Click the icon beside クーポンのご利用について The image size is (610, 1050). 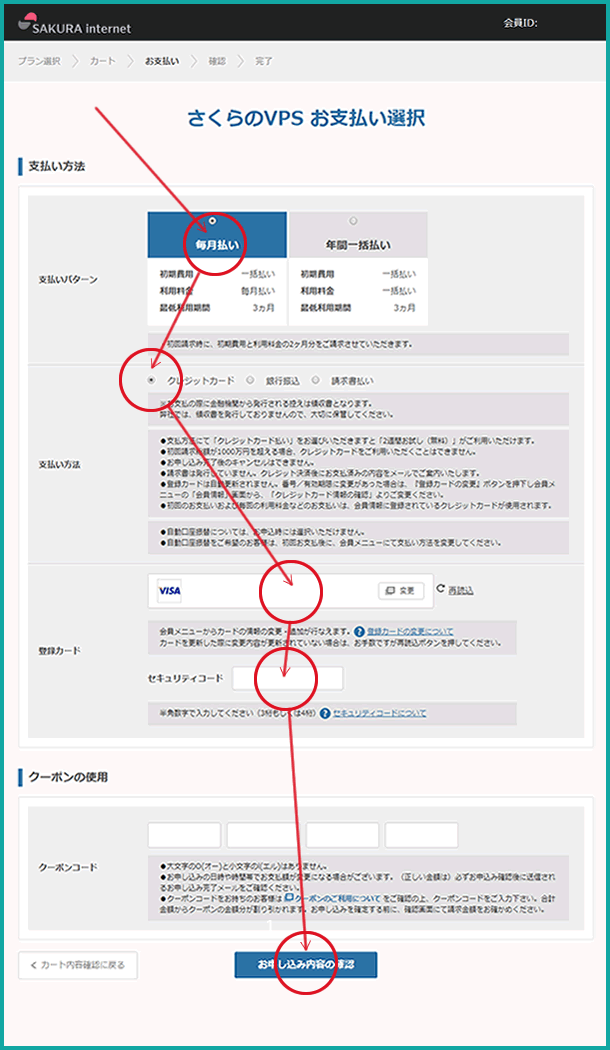[289, 897]
